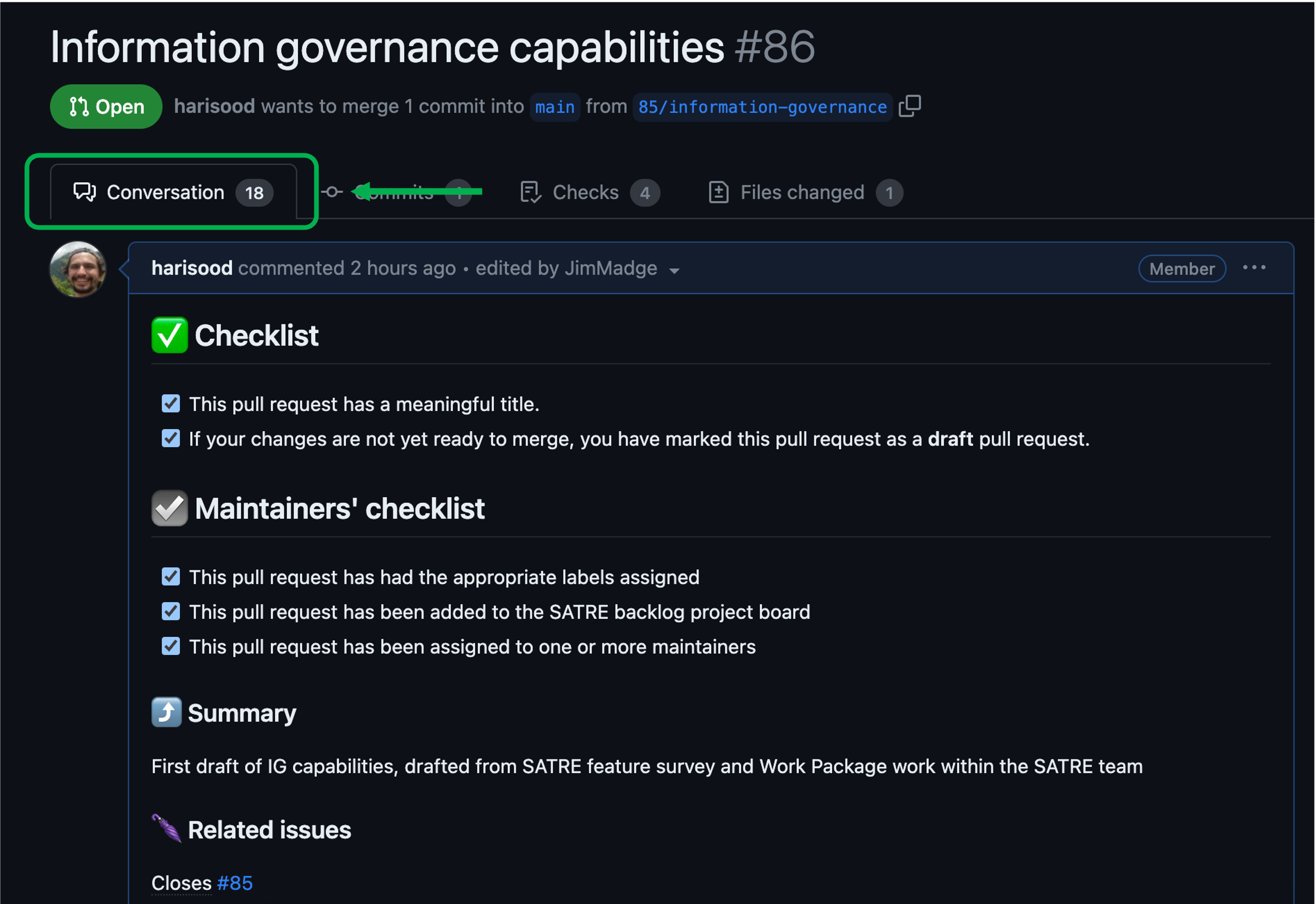Toggle SATRE backlog project board checkbox
The image size is (1316, 904).
coord(171,612)
